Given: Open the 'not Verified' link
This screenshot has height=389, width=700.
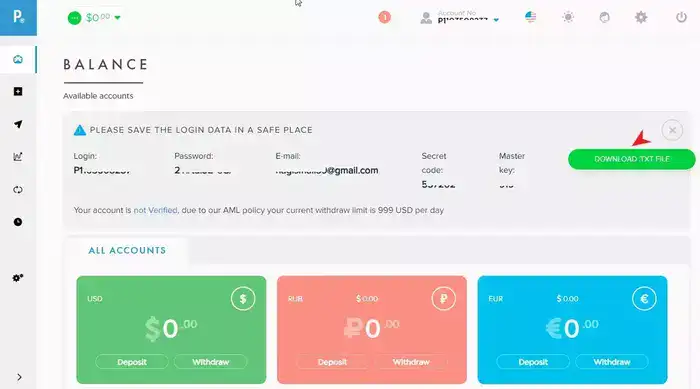Looking at the screenshot, I should [155, 210].
